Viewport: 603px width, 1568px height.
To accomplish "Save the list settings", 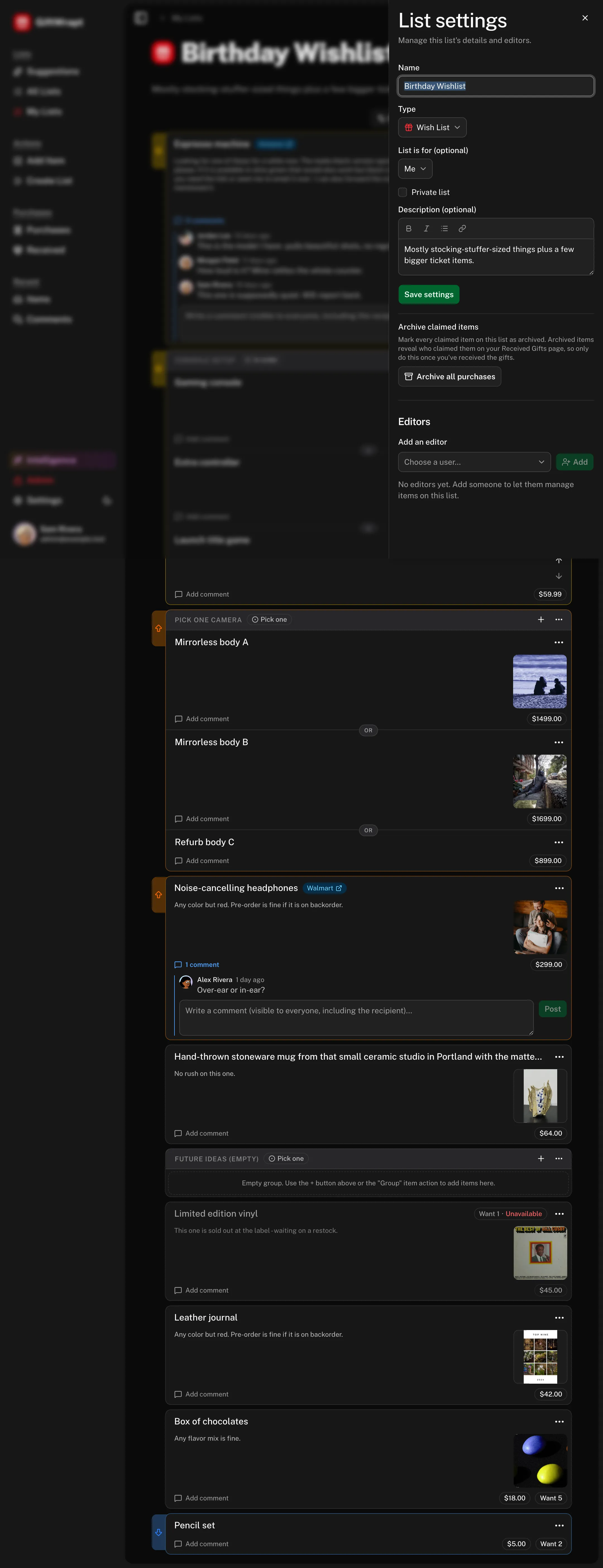I will [429, 295].
